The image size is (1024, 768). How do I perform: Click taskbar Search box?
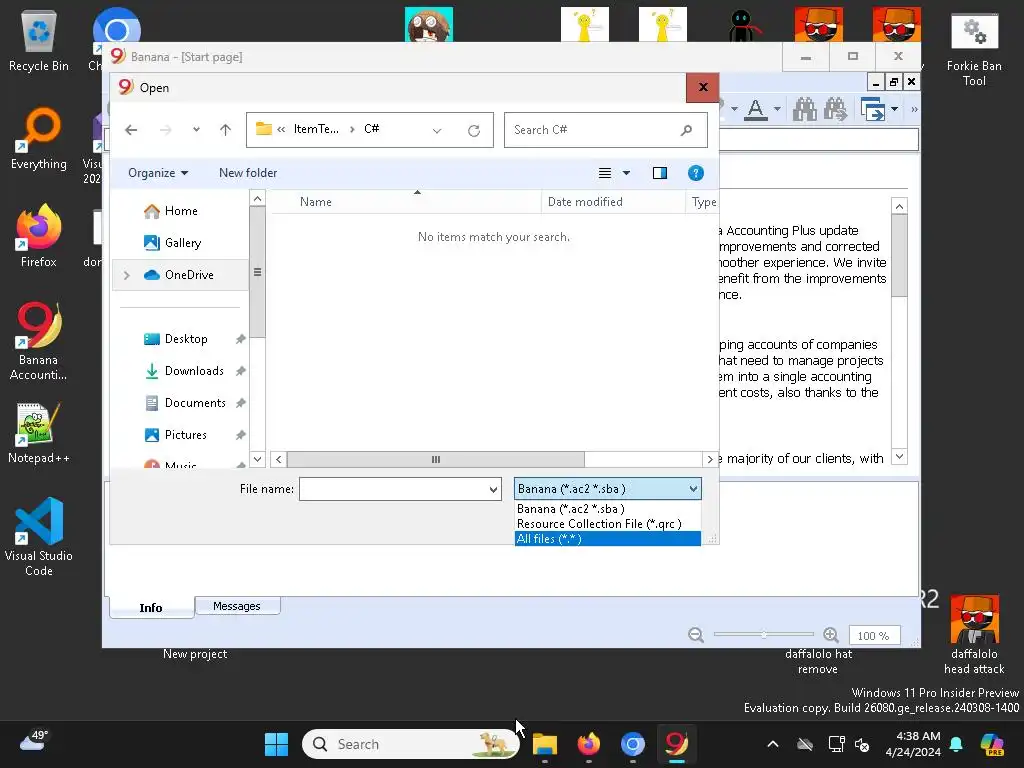point(411,744)
